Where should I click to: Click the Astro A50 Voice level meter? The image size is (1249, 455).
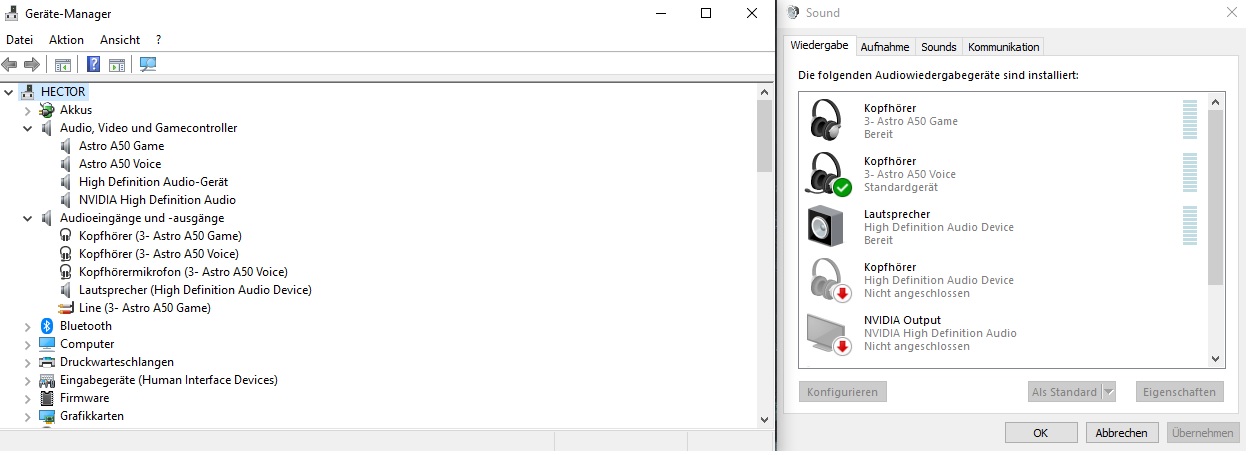click(1190, 173)
